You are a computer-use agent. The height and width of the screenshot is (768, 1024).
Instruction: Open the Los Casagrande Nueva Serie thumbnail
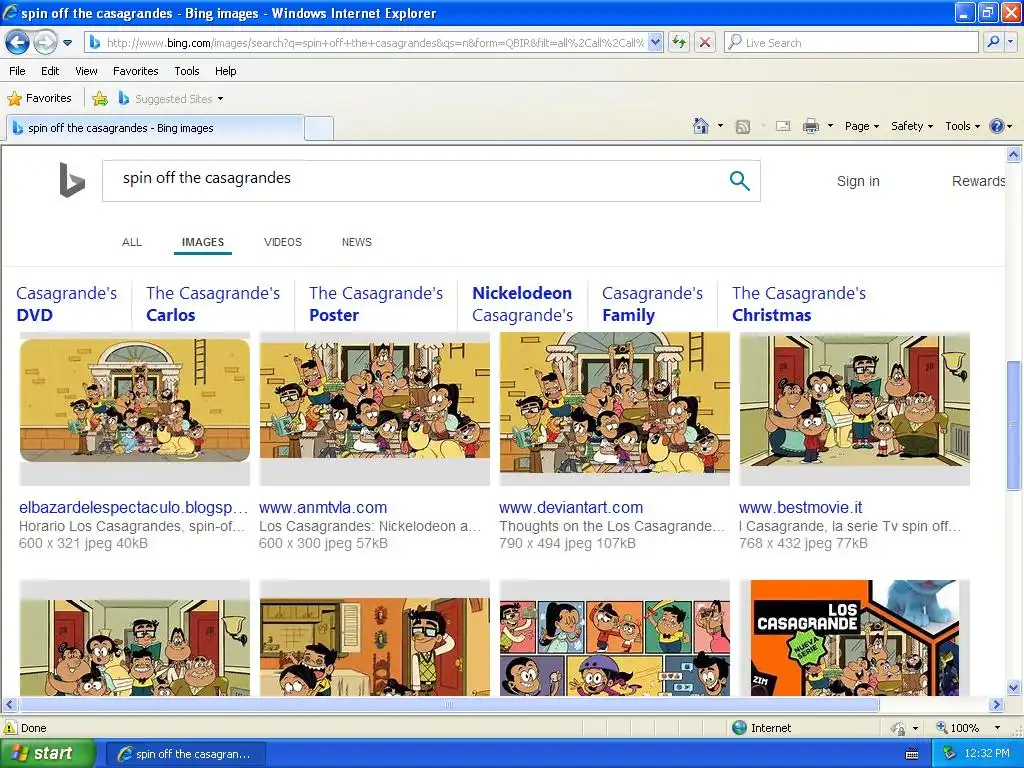tap(855, 637)
